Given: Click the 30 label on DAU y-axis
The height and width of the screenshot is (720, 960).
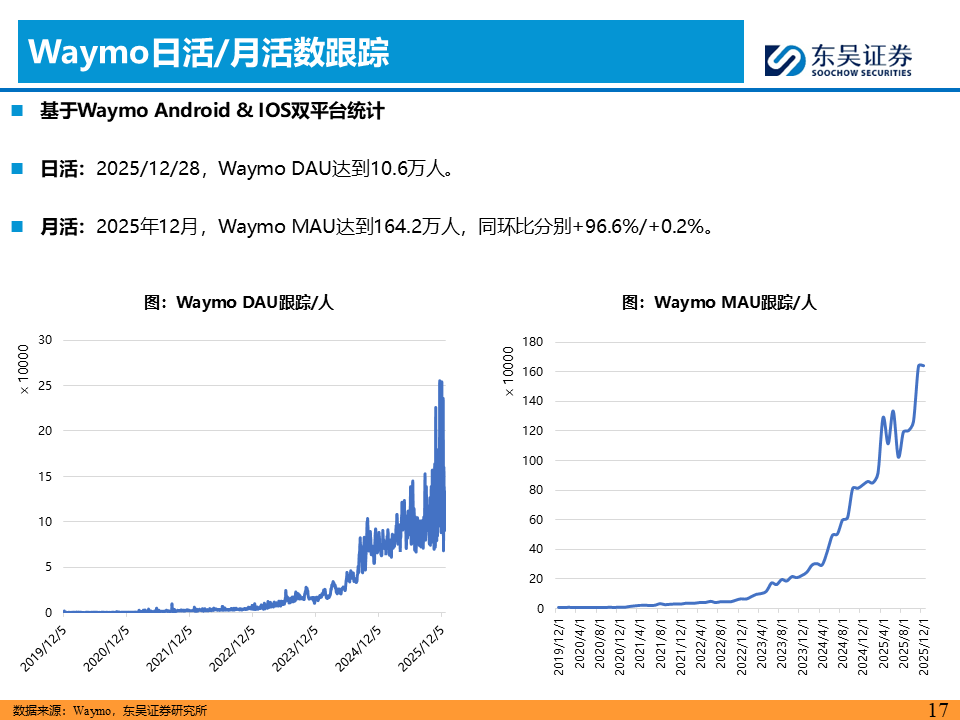Looking at the screenshot, I should pyautogui.click(x=44, y=340).
